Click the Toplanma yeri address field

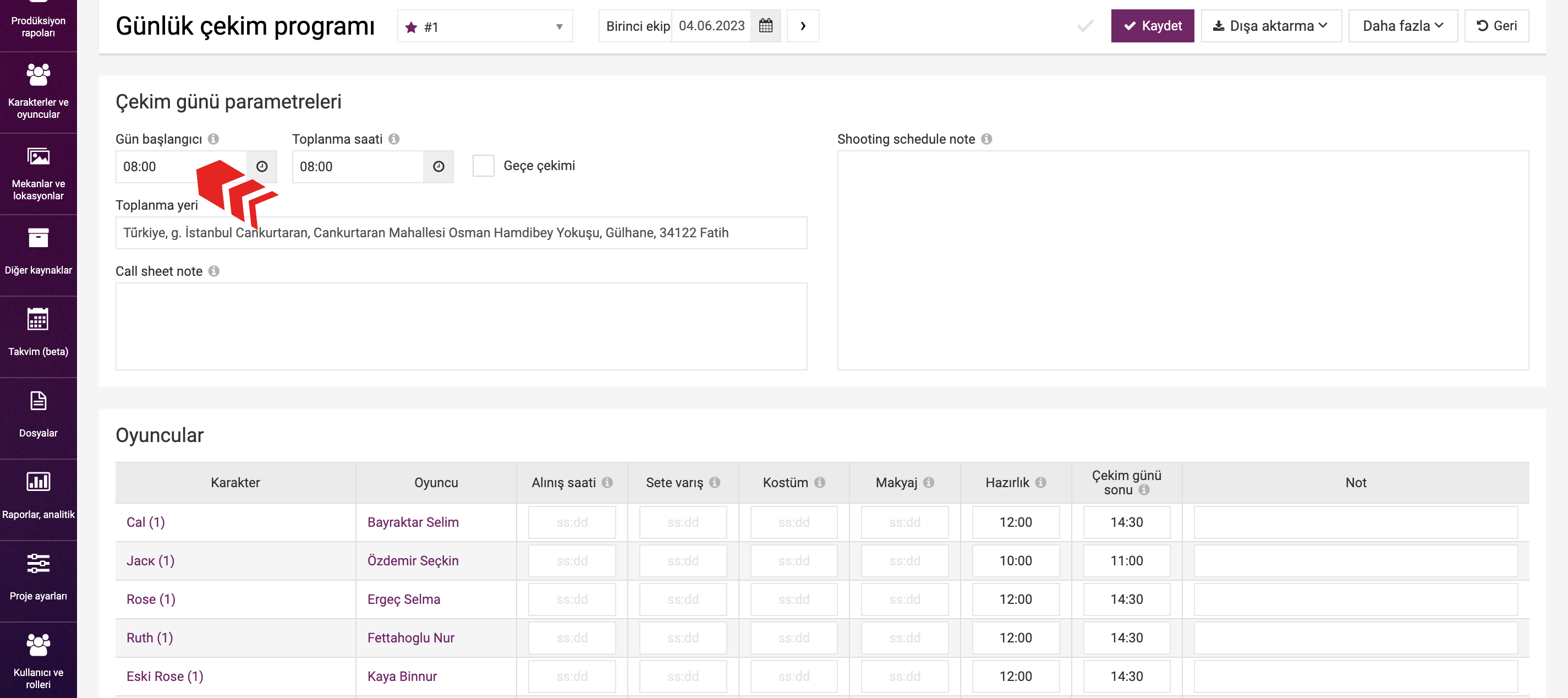click(x=462, y=233)
